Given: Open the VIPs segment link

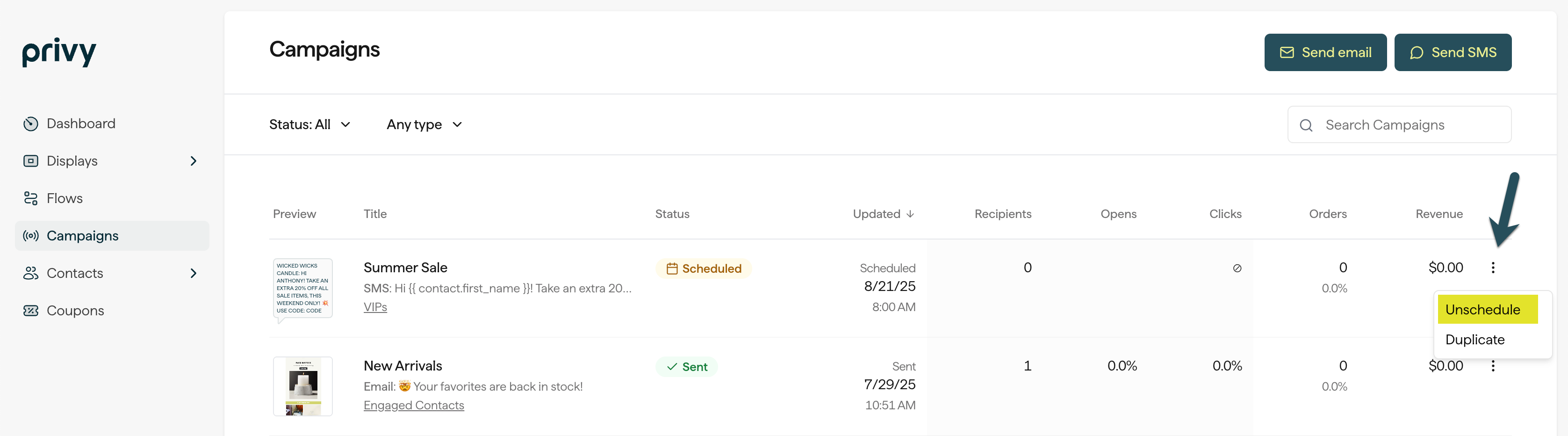Looking at the screenshot, I should (x=375, y=307).
